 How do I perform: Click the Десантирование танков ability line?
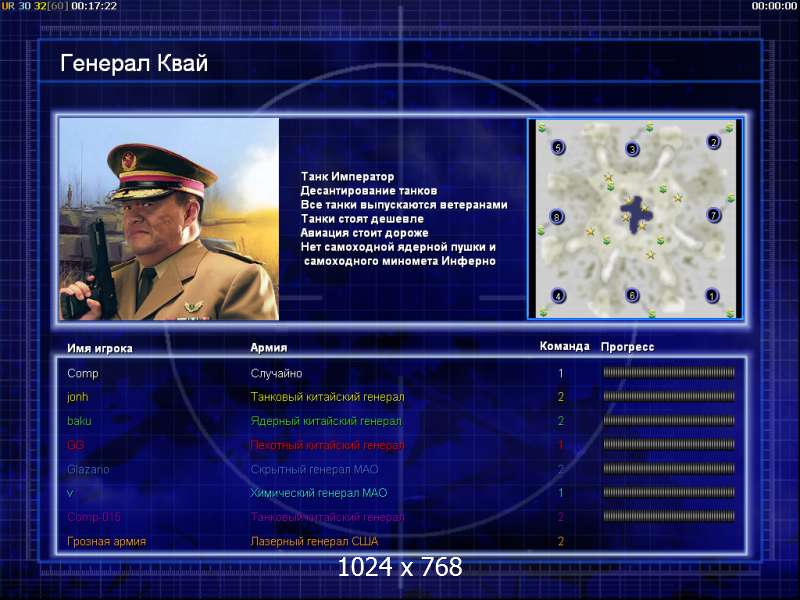click(369, 191)
